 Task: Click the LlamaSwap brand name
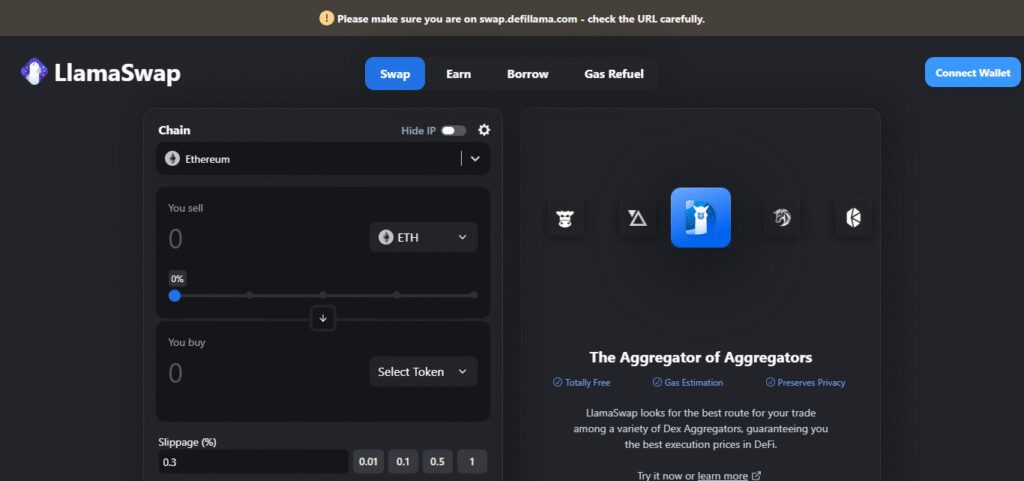(118, 74)
